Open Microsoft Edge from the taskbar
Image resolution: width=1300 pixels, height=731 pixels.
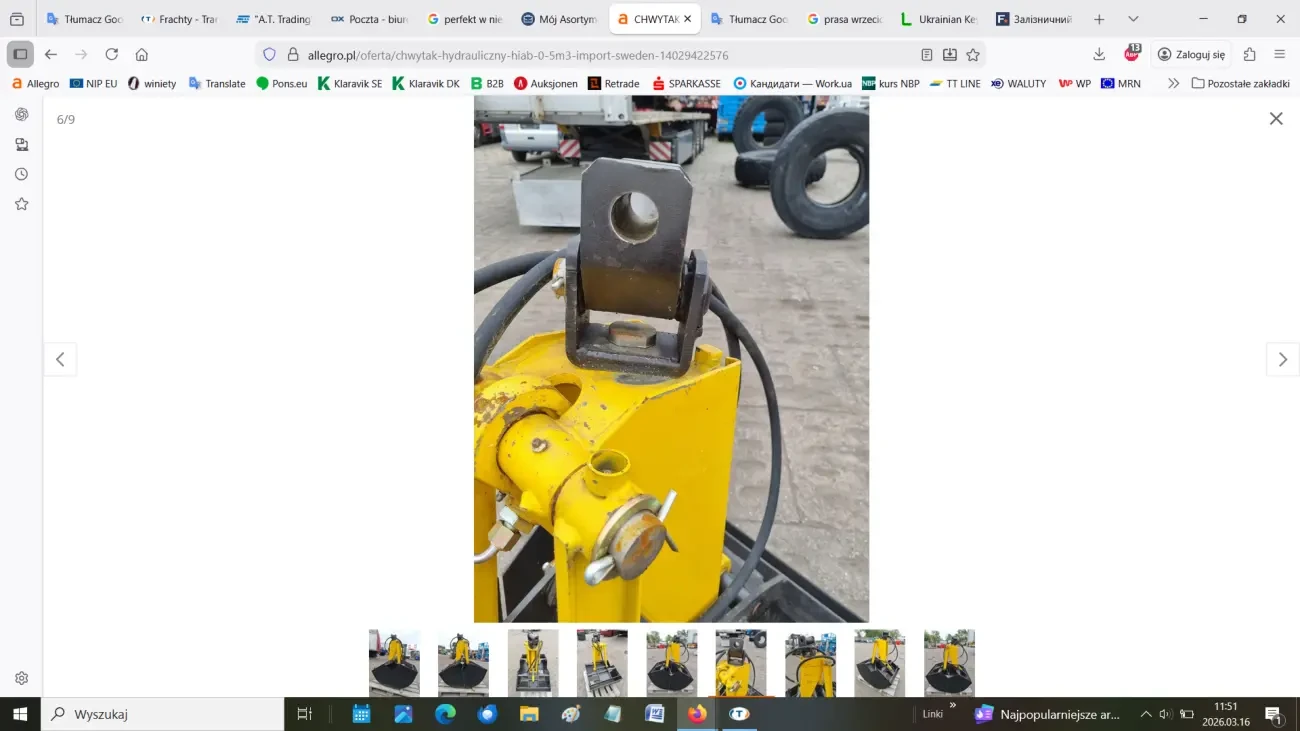tap(445, 714)
